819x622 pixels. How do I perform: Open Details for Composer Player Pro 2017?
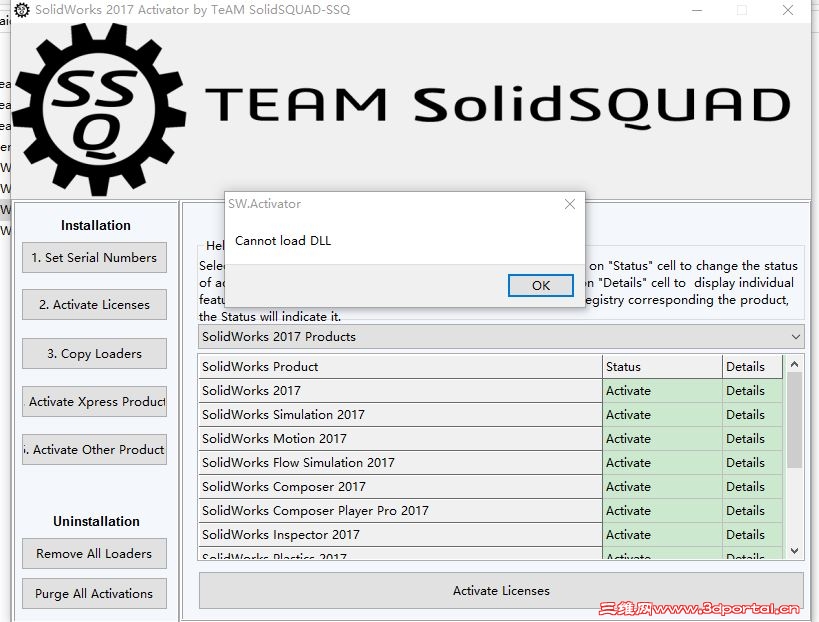(753, 511)
